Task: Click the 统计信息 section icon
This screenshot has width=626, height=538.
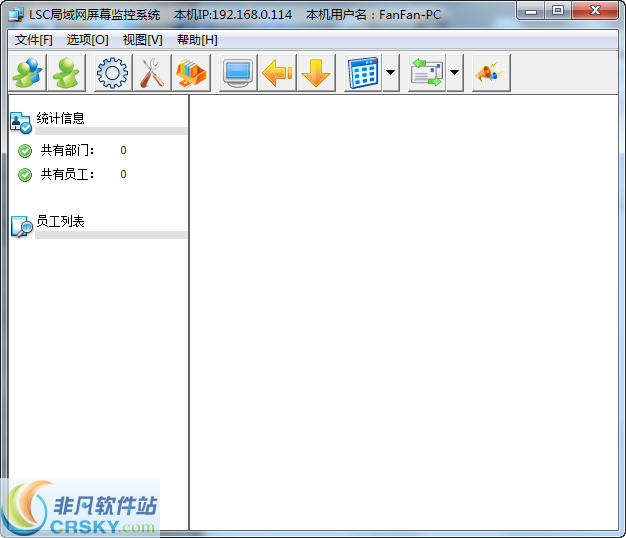Action: tap(21, 123)
